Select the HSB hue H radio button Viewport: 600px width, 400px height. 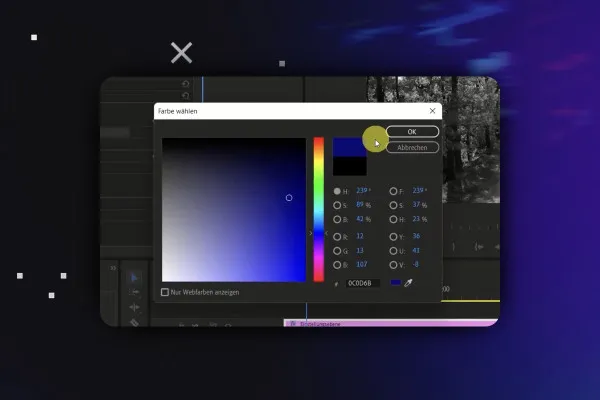(337, 191)
